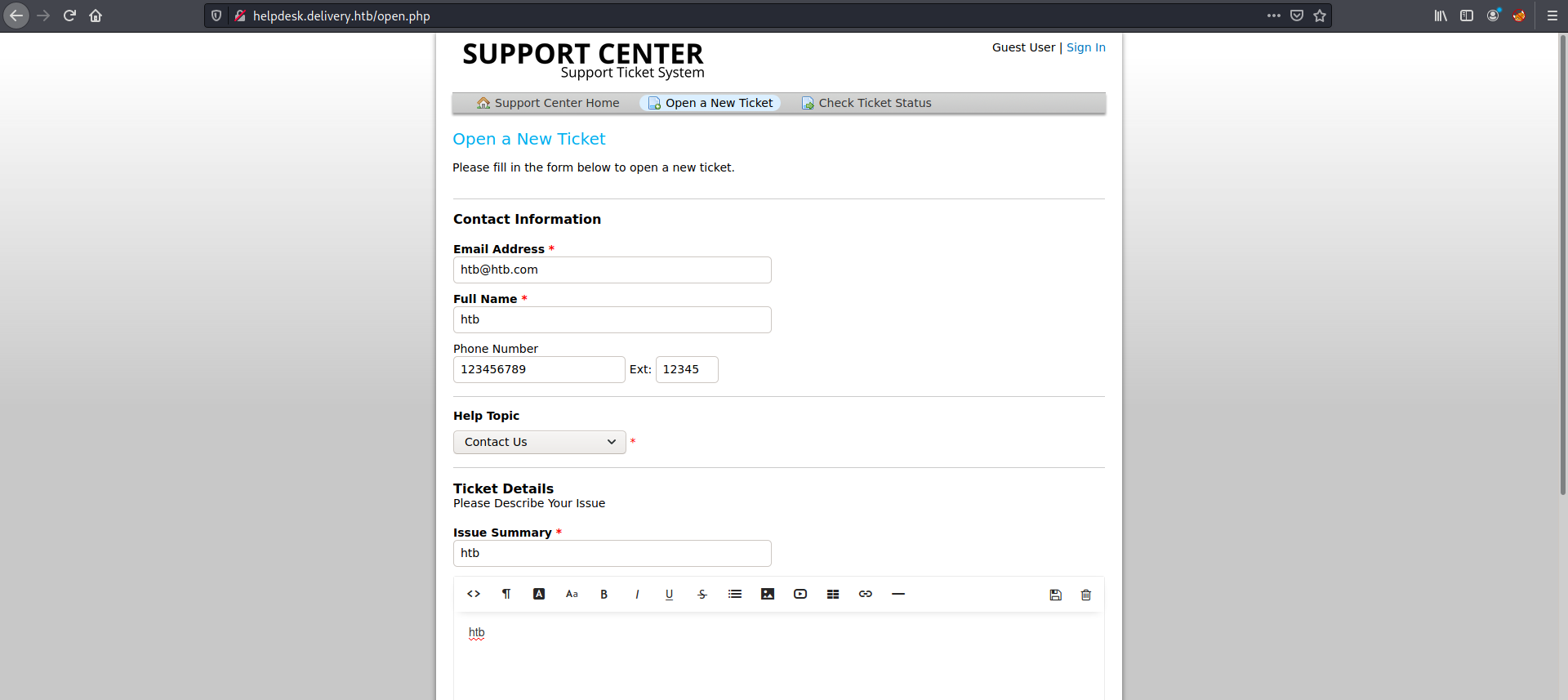Screen dimensions: 1568x700
Task: Click the Contact Information heading
Action: pos(528,219)
